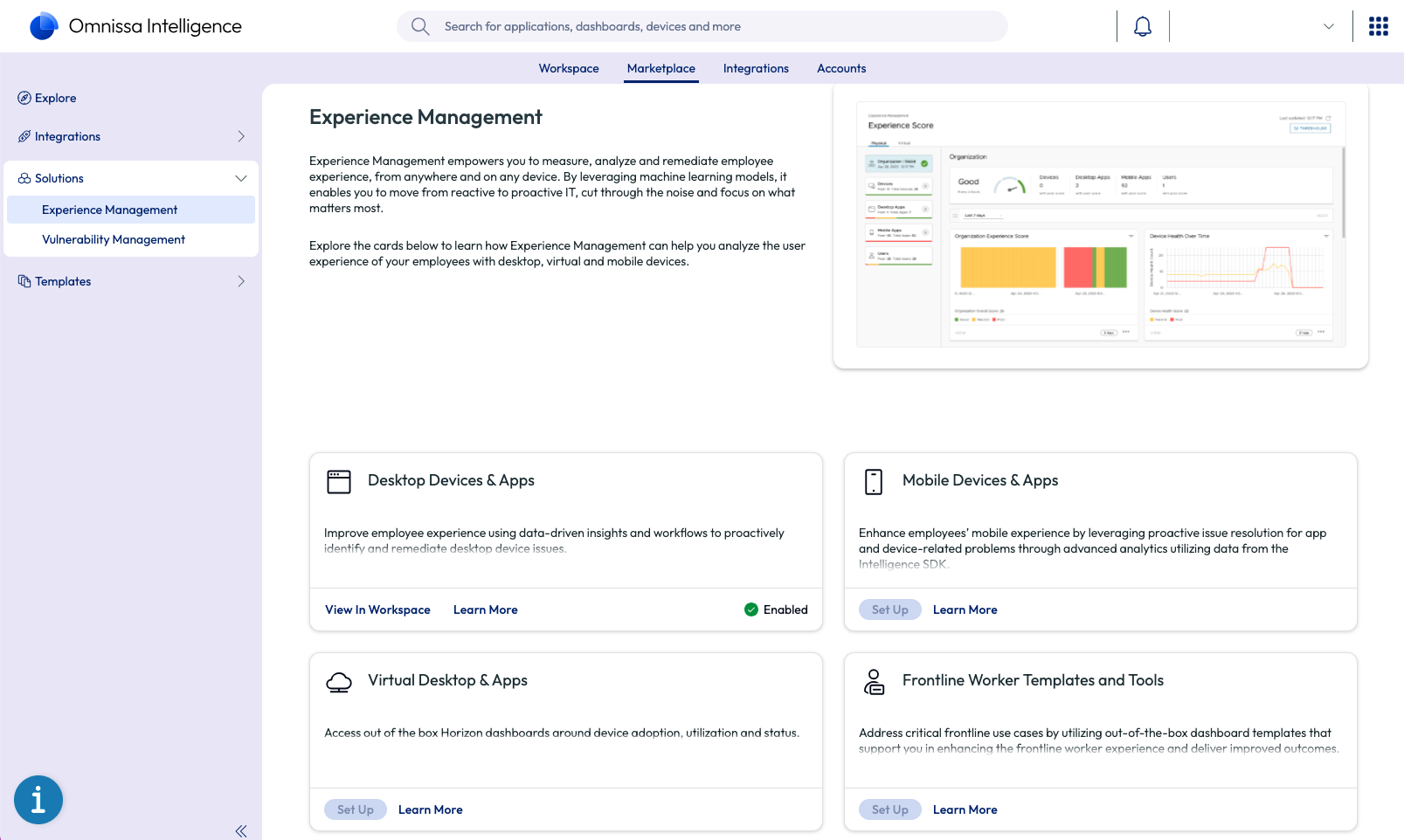This screenshot has height=840, width=1404.
Task: Click Set Up for Virtual Desktop & Apps
Action: (356, 809)
